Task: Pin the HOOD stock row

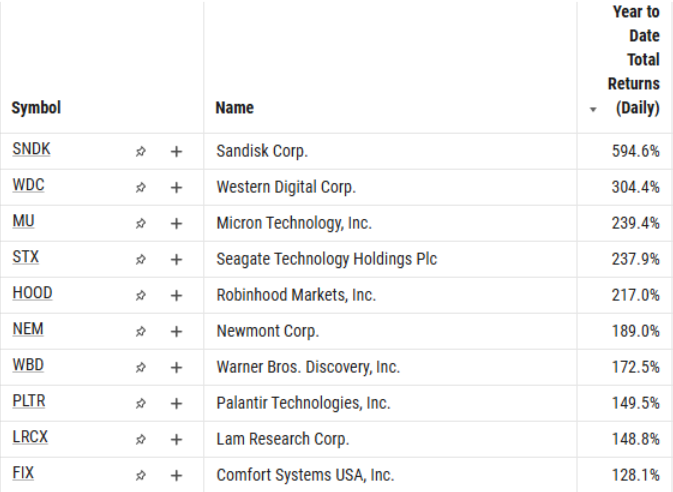Action: pyautogui.click(x=141, y=295)
